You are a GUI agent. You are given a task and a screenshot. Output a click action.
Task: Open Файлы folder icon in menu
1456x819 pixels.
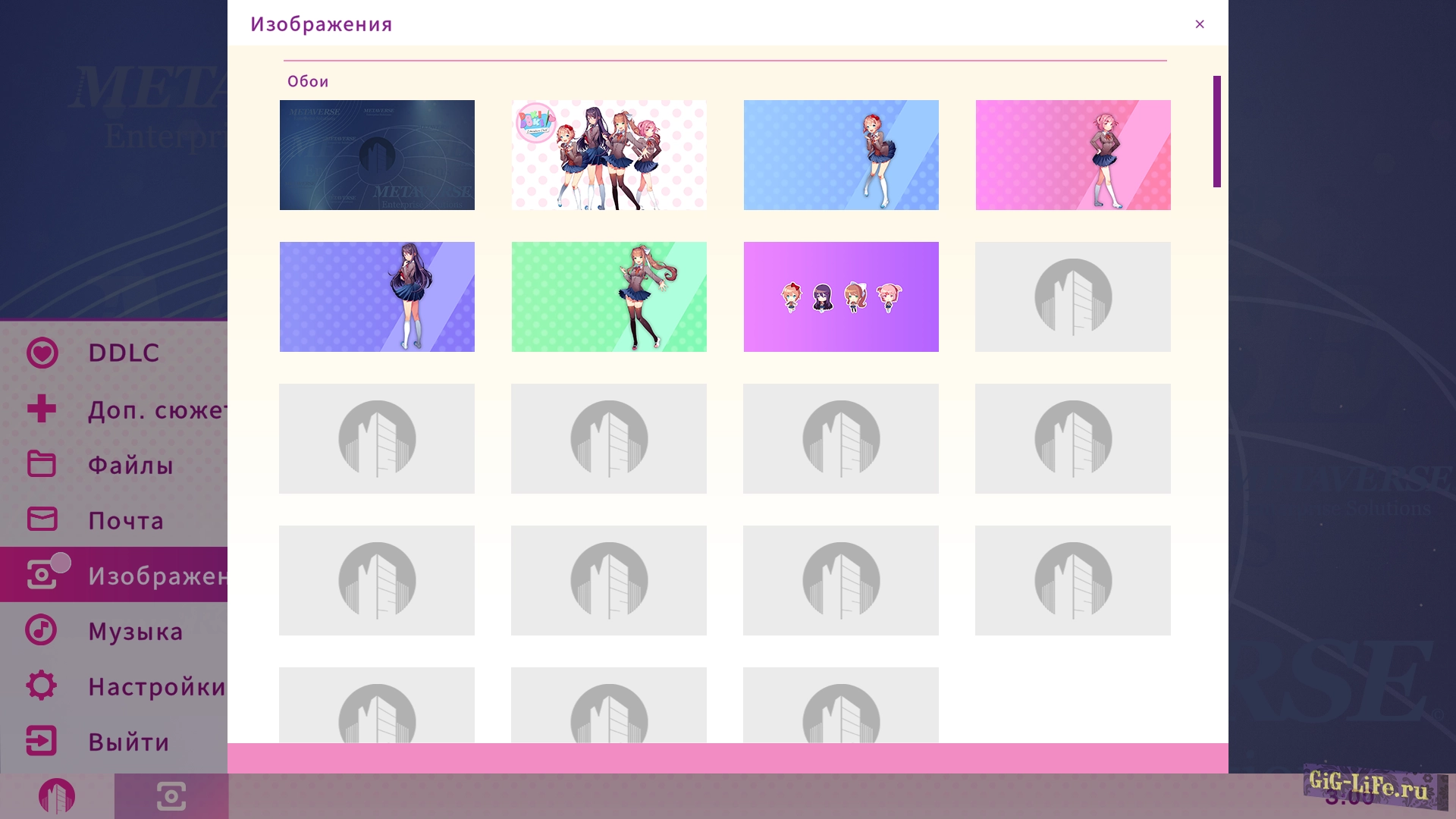click(x=42, y=464)
